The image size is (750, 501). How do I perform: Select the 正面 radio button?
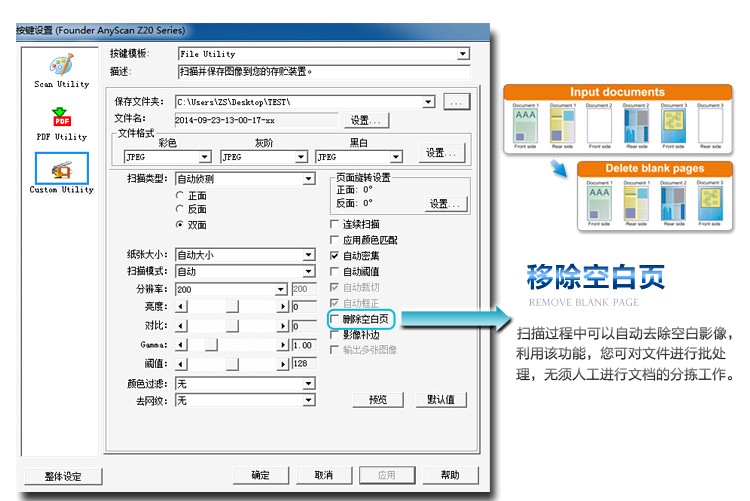coord(180,195)
